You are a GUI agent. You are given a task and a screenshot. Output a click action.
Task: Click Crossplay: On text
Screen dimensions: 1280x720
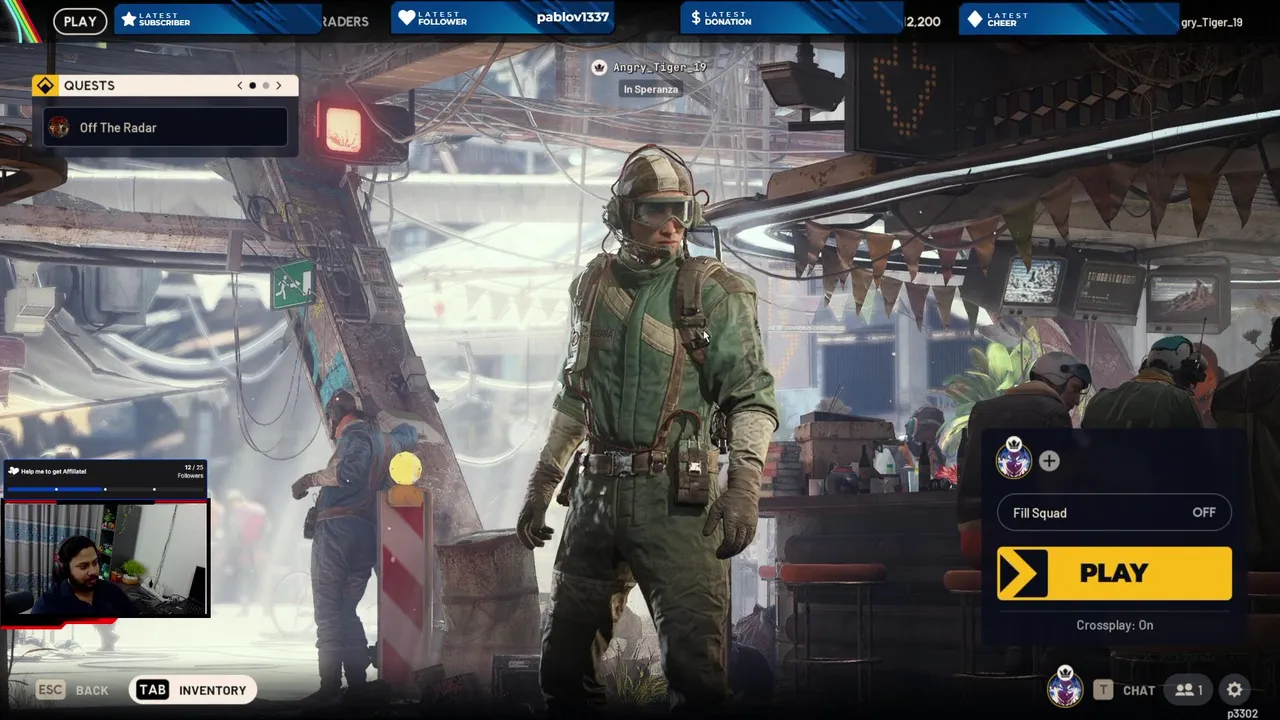click(1114, 625)
